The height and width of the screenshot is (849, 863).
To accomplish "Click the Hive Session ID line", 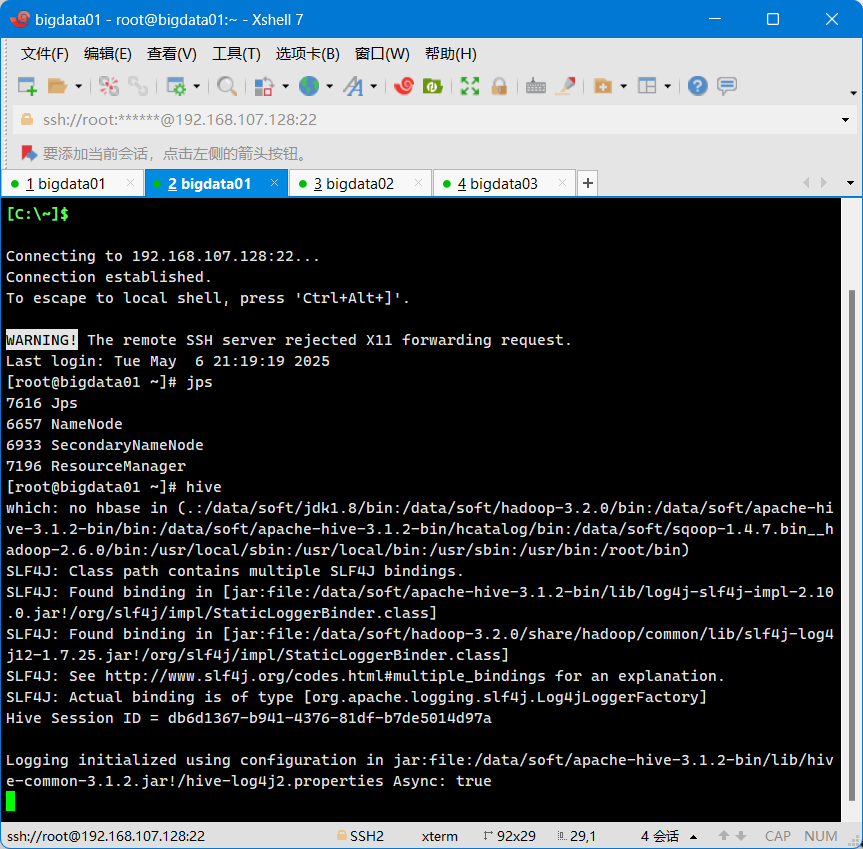I will click(x=249, y=718).
